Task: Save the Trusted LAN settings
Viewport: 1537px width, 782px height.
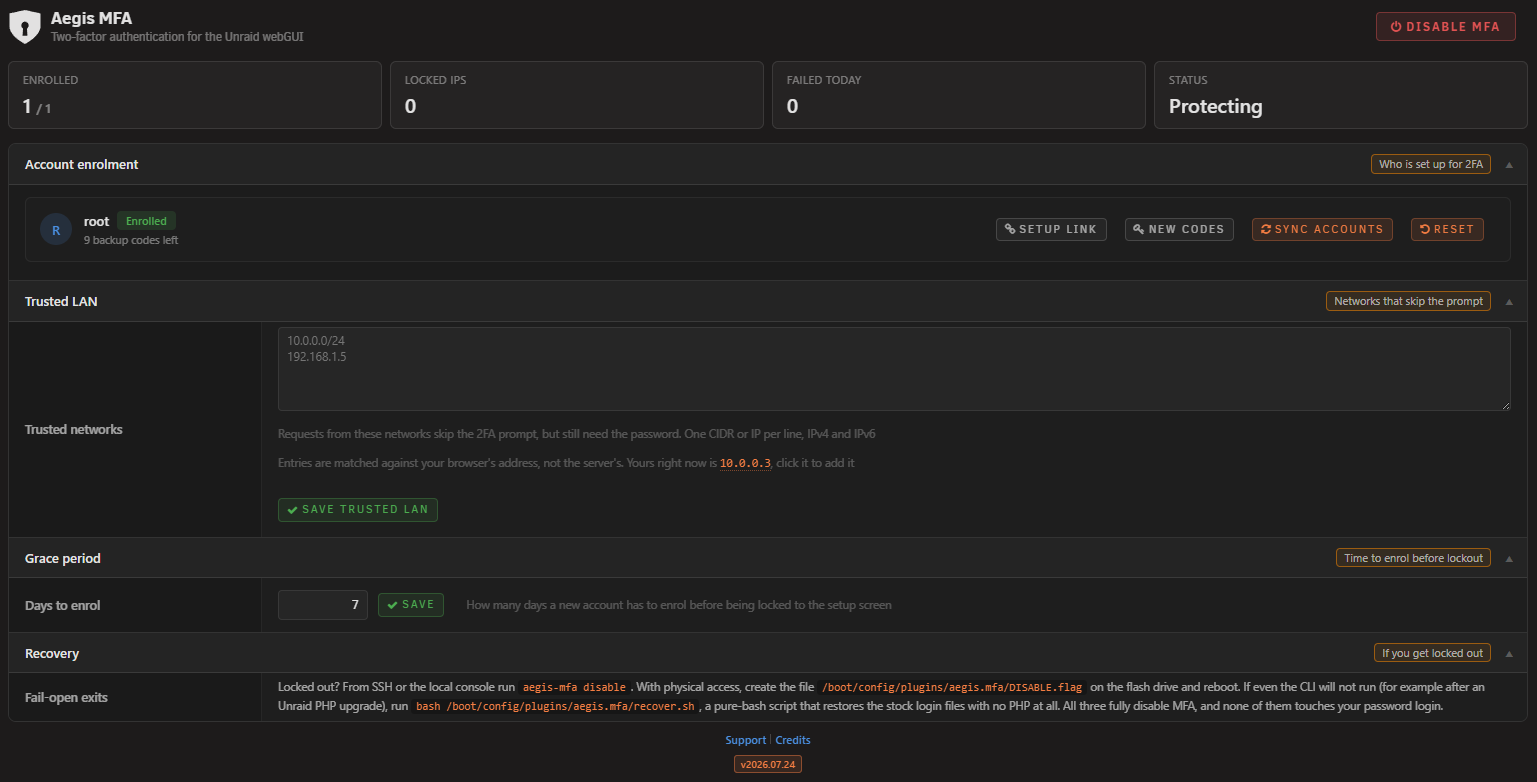Action: click(x=358, y=509)
